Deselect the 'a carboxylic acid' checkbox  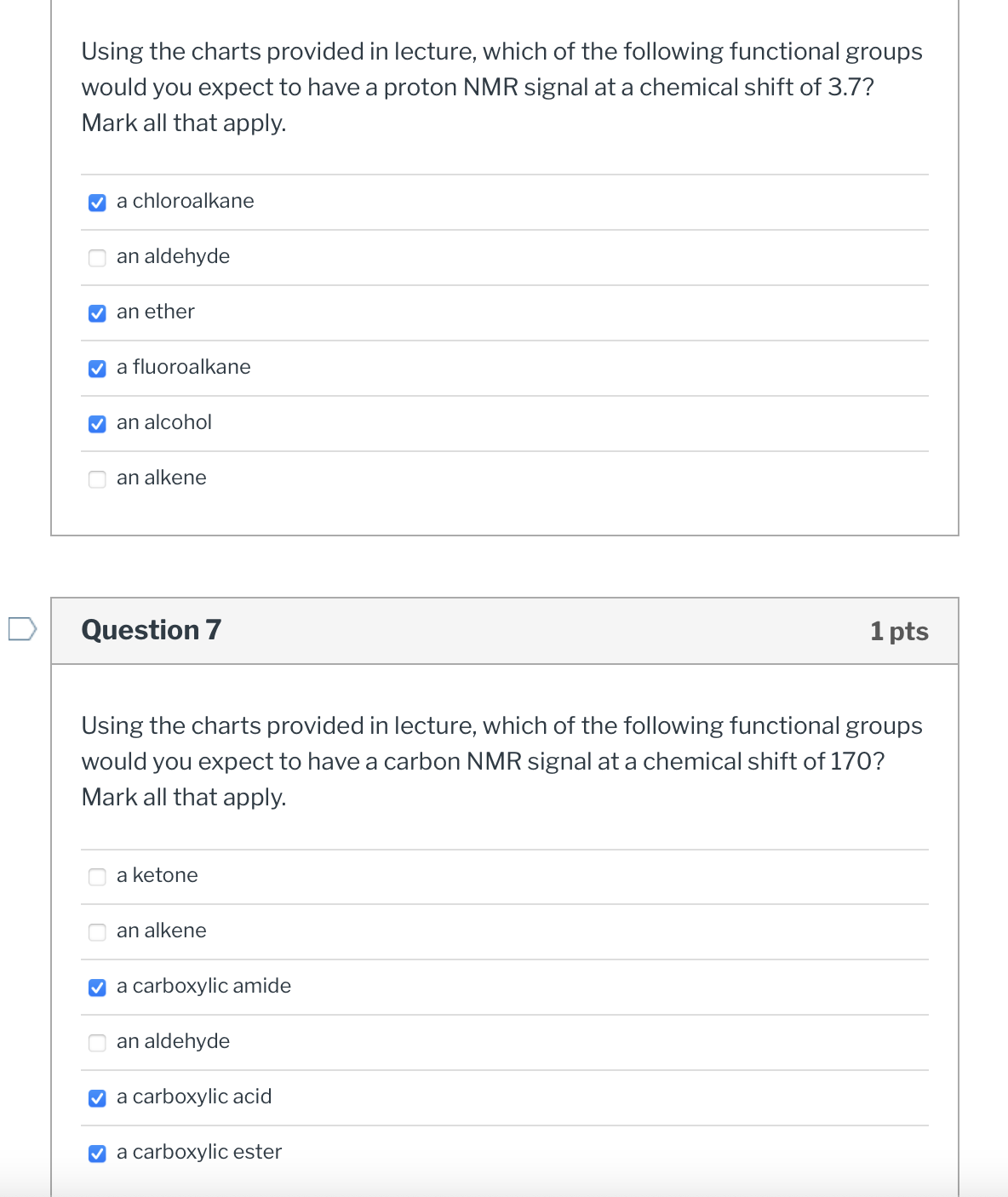97,1098
